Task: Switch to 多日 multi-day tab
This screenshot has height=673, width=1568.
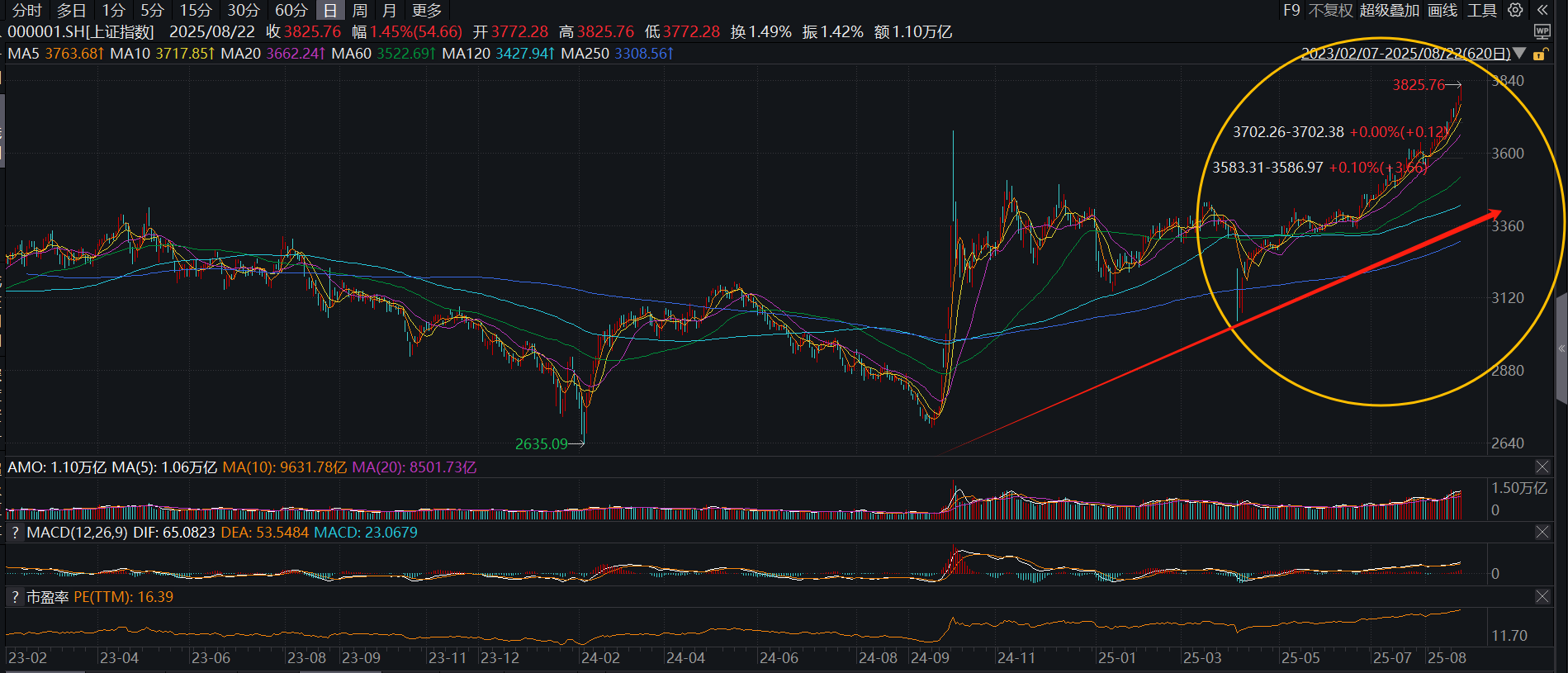Action: [71, 10]
